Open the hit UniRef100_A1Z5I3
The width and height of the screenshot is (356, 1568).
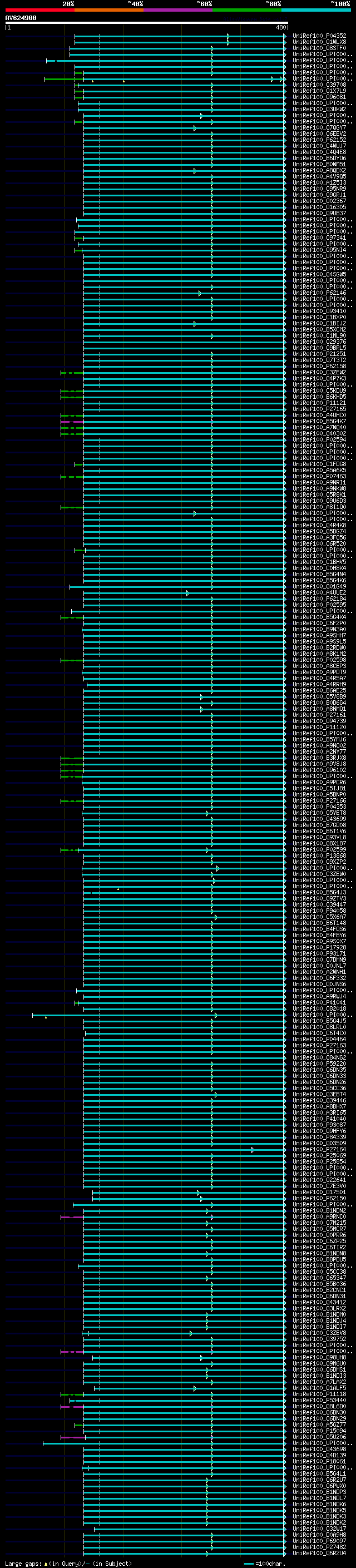point(319,182)
